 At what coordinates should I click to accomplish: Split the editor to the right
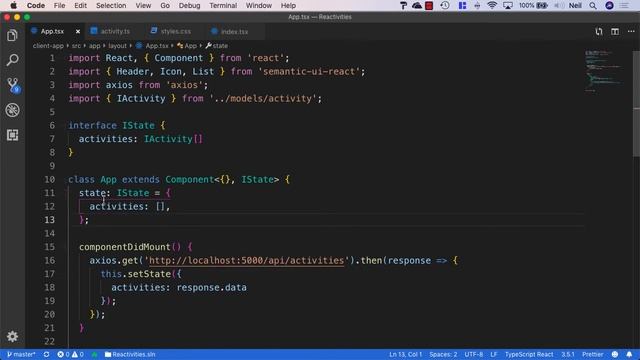(x=615, y=31)
